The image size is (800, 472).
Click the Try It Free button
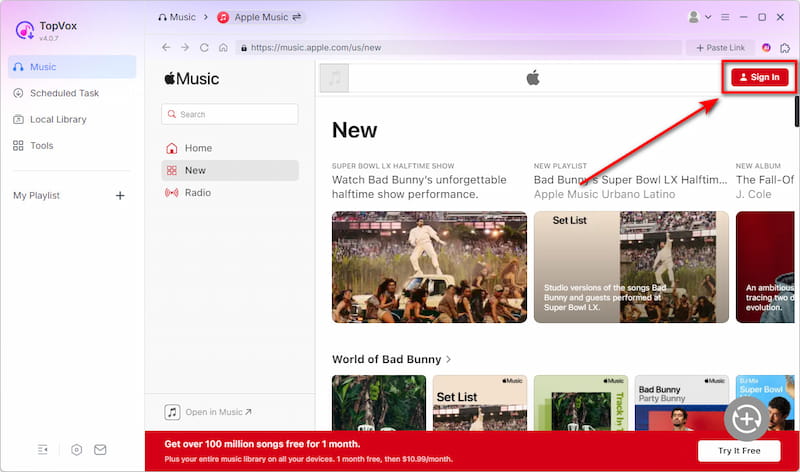(x=739, y=451)
